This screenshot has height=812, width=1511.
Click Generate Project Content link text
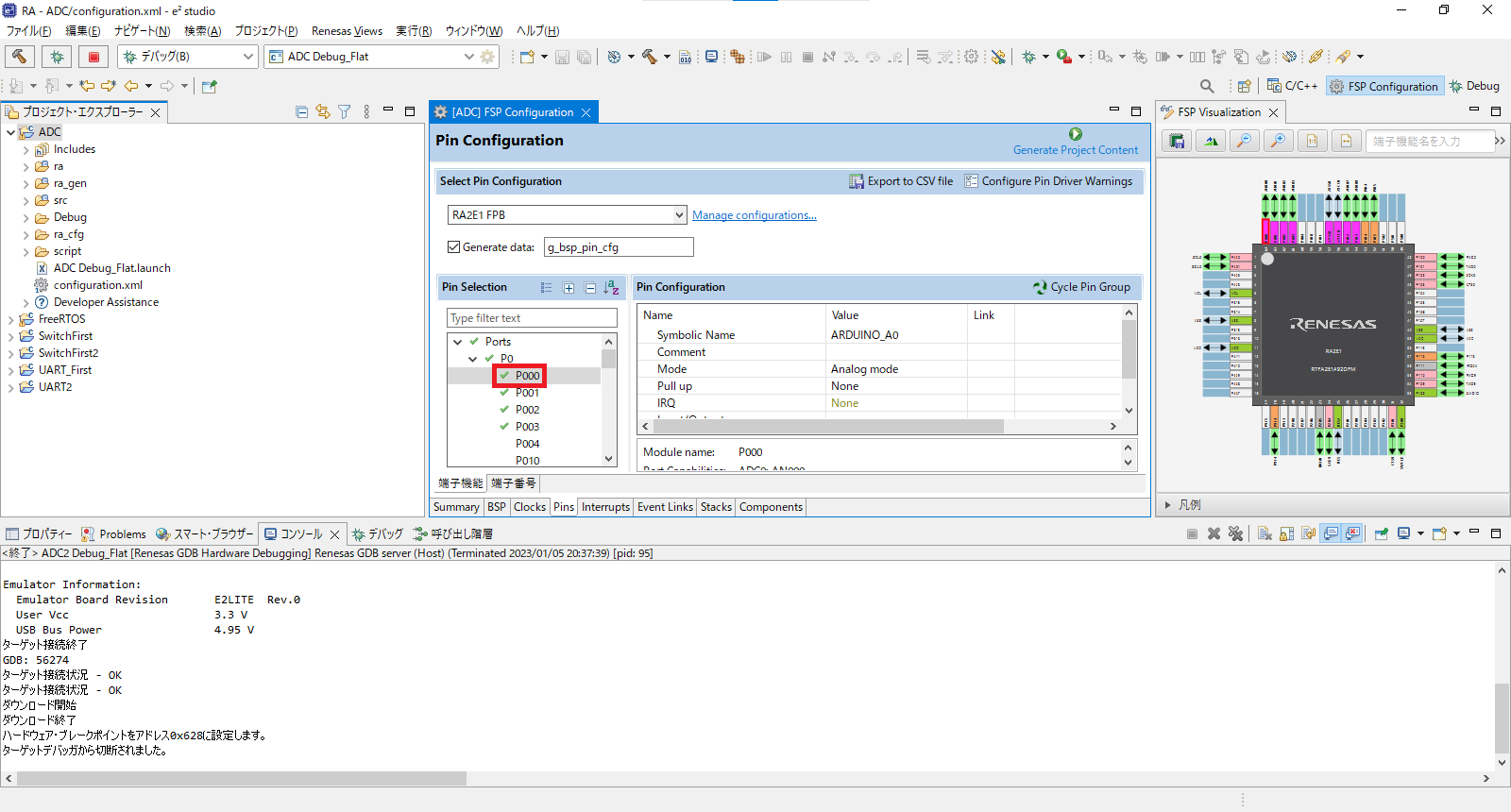tap(1076, 150)
